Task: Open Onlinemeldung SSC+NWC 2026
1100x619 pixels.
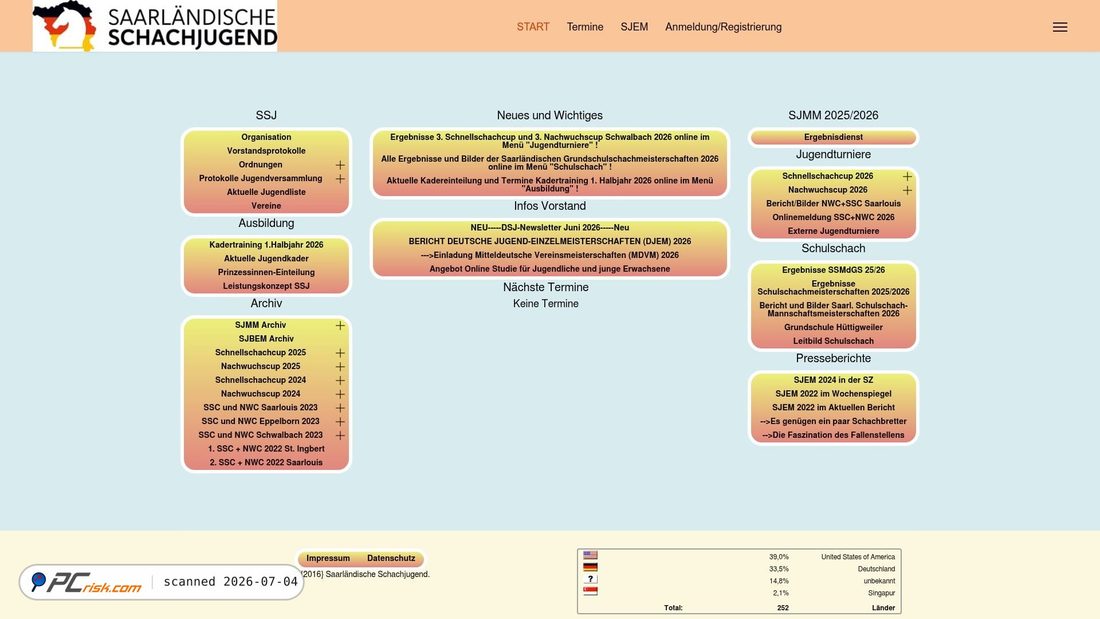Action: [833, 218]
